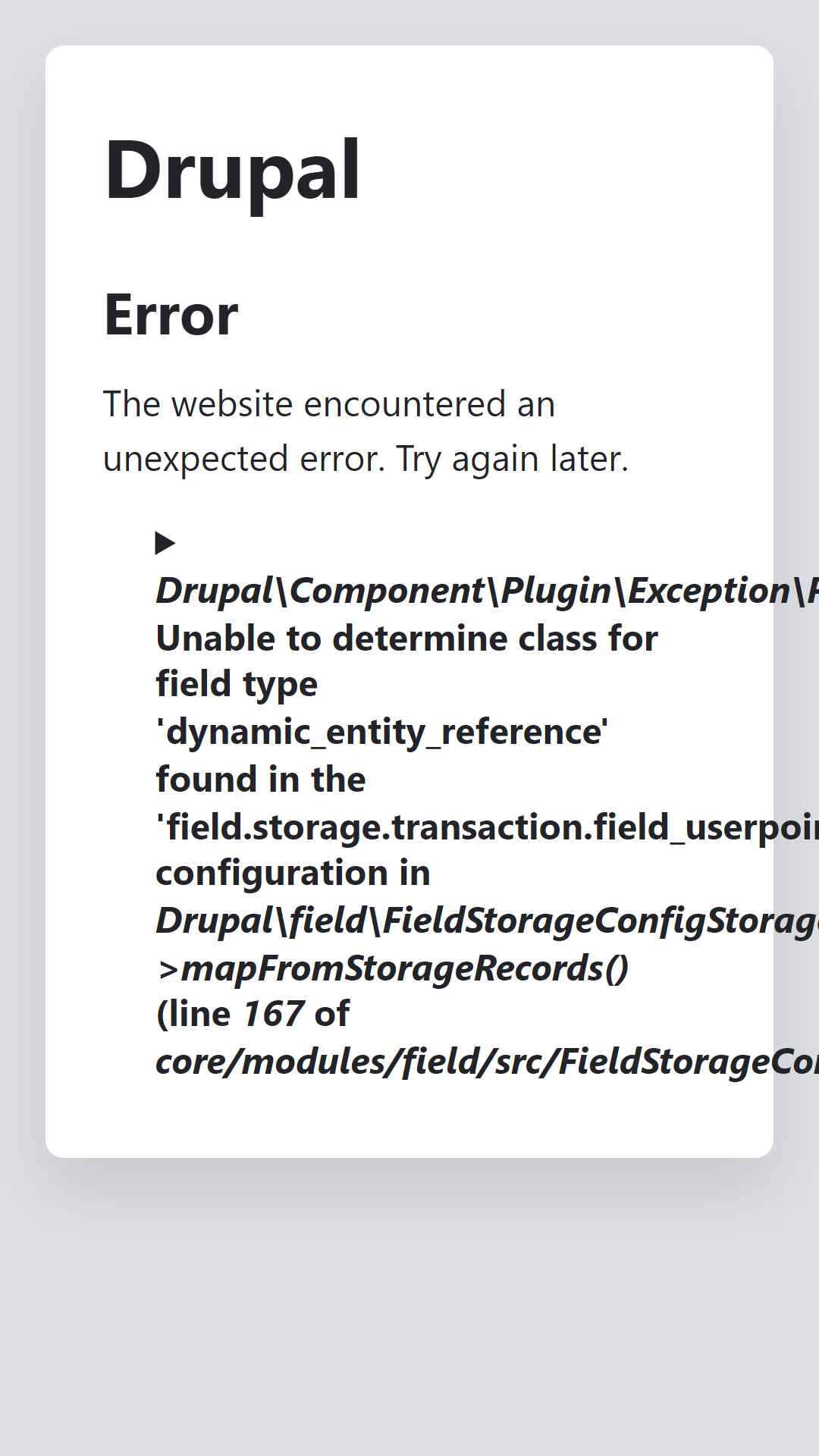Click the 'dynamic_entity_reference' field type name
Image resolution: width=819 pixels, height=1456 pixels.
[x=382, y=733]
